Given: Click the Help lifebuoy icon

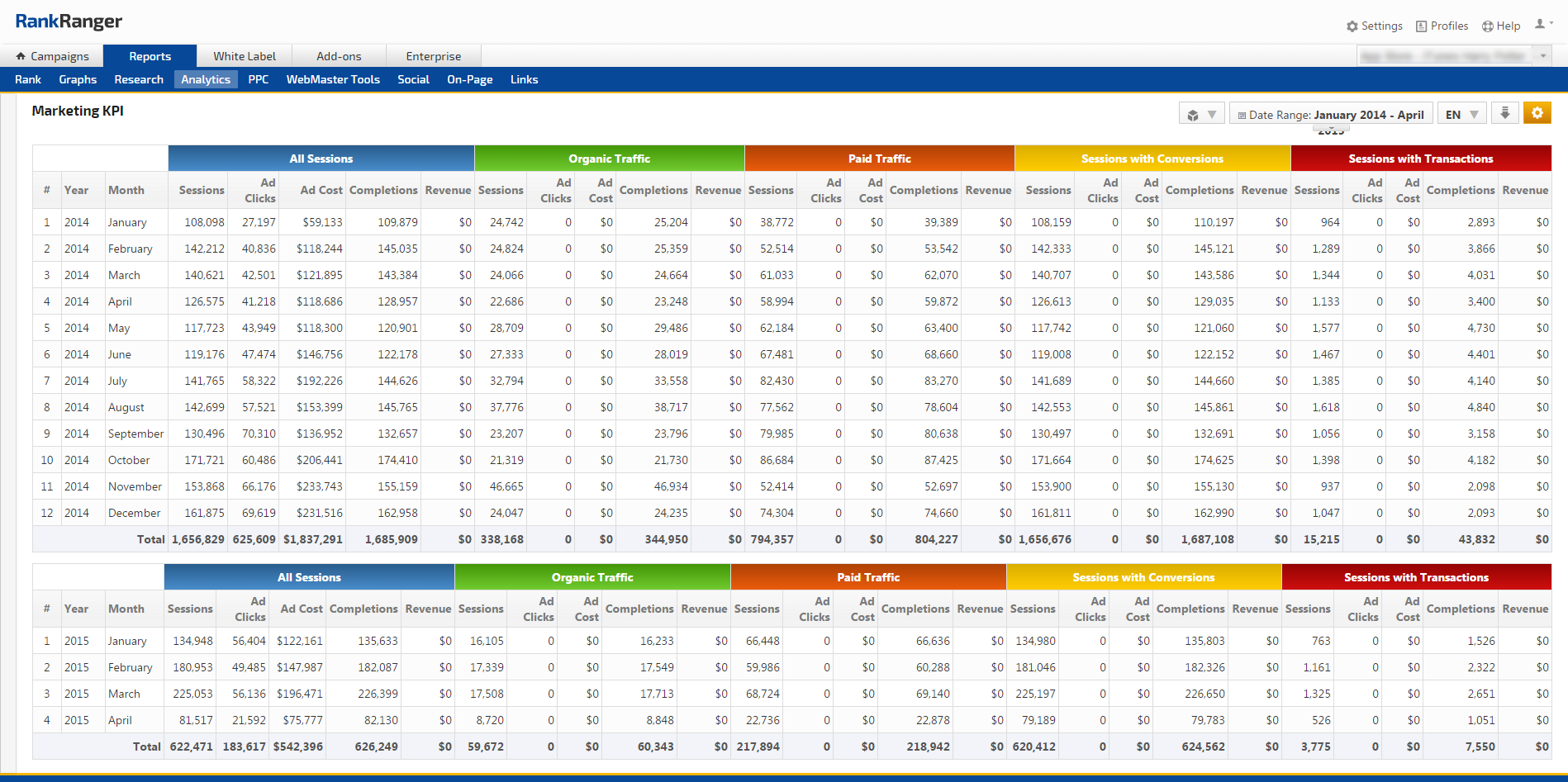Looking at the screenshot, I should (1487, 26).
